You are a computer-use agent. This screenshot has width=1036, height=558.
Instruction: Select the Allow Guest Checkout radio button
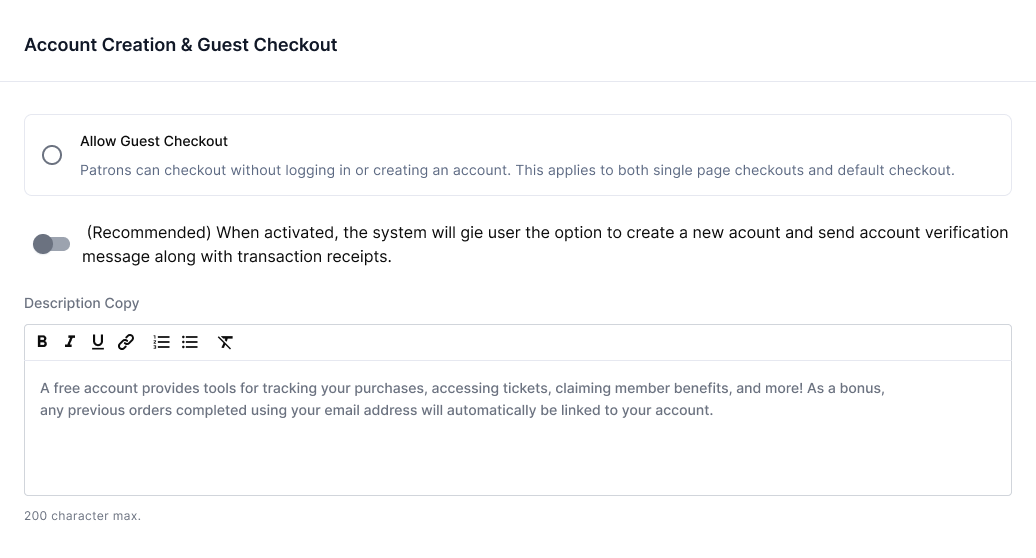(52, 155)
